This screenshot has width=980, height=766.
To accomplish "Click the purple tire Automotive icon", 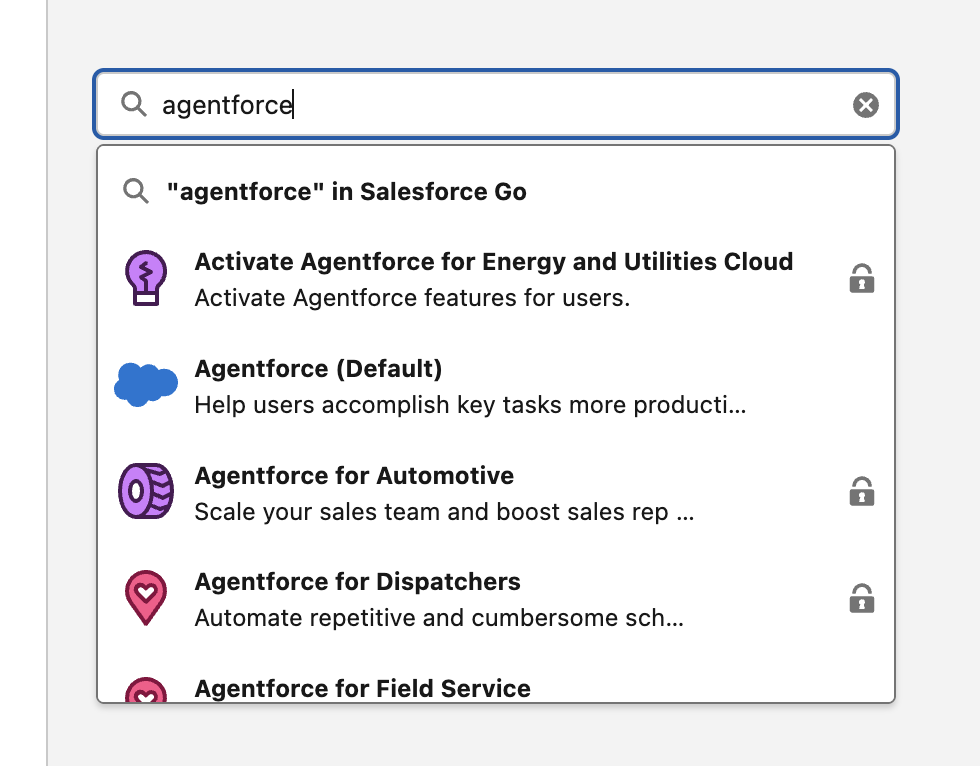I will [146, 491].
